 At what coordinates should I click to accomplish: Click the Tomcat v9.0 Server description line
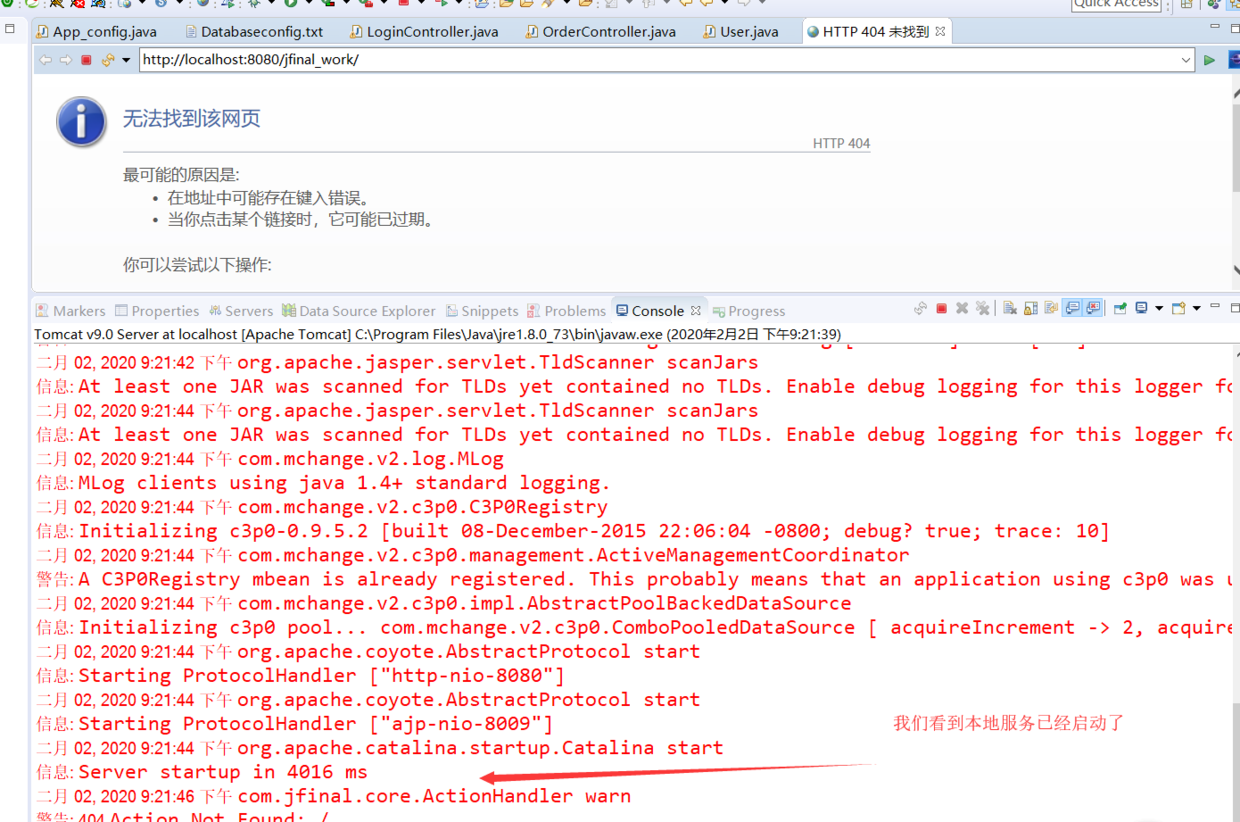tap(437, 334)
